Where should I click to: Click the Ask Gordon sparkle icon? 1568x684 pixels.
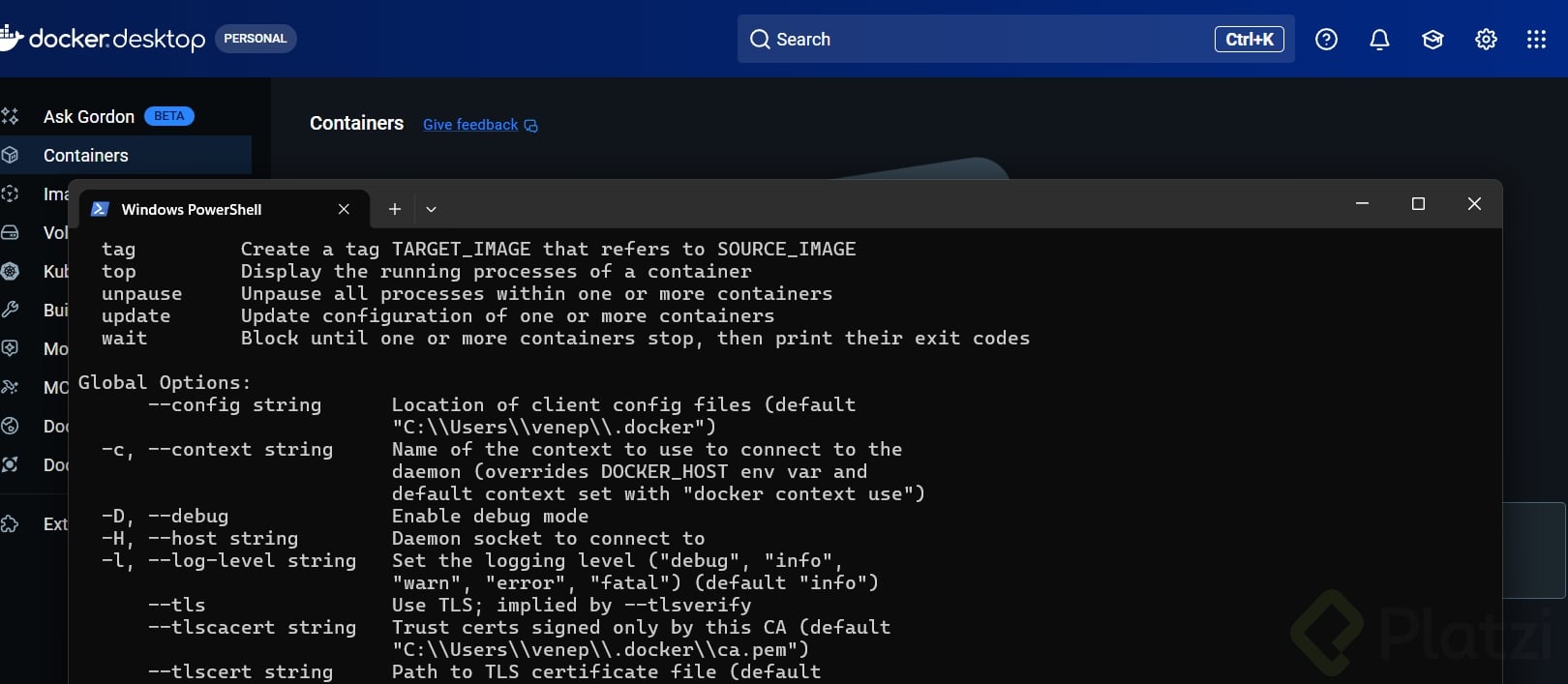point(11,116)
